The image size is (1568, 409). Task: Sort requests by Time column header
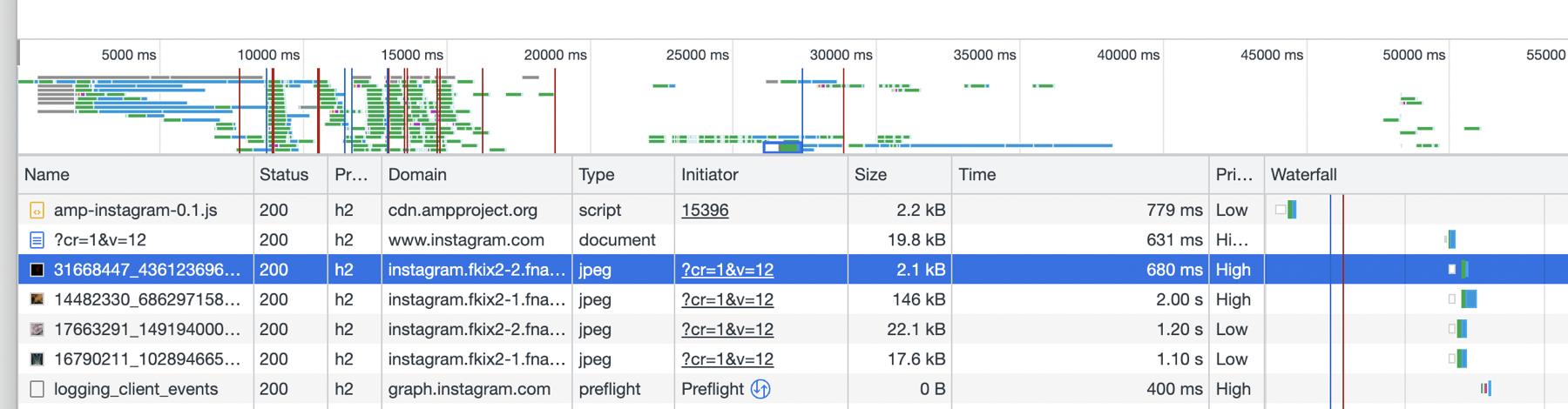click(977, 175)
